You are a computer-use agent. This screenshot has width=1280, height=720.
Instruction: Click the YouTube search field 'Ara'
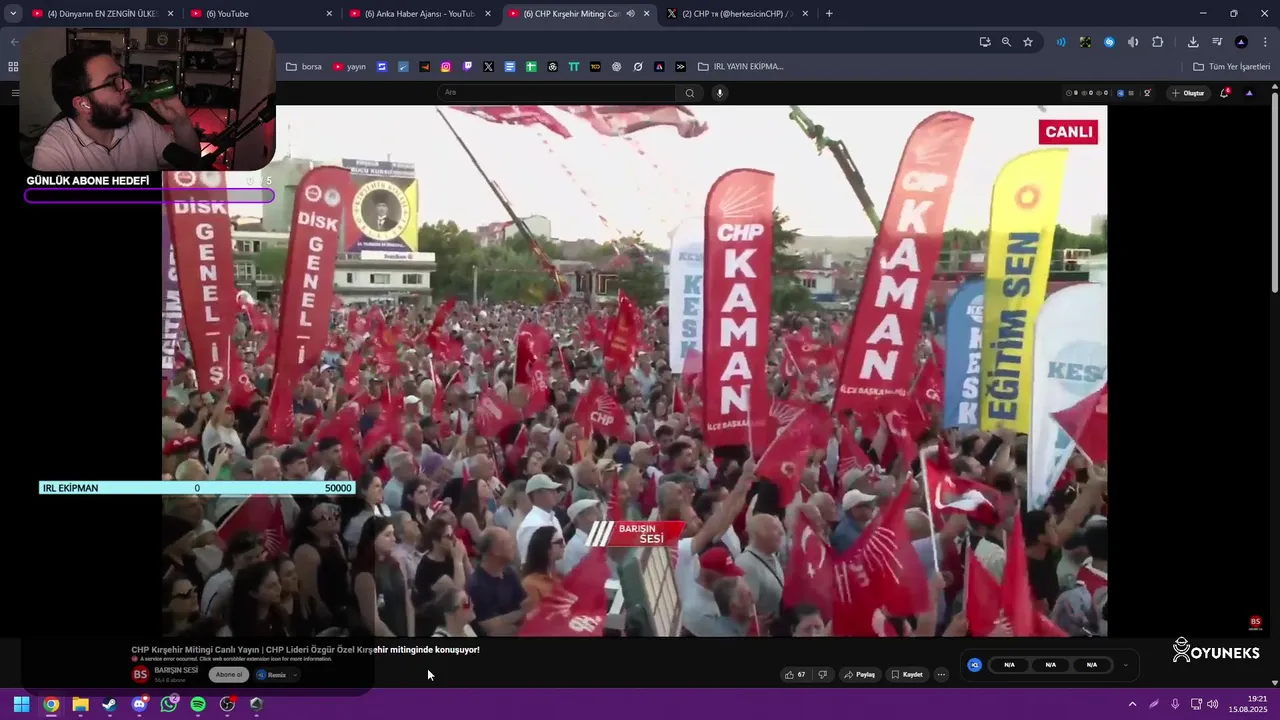pos(557,93)
